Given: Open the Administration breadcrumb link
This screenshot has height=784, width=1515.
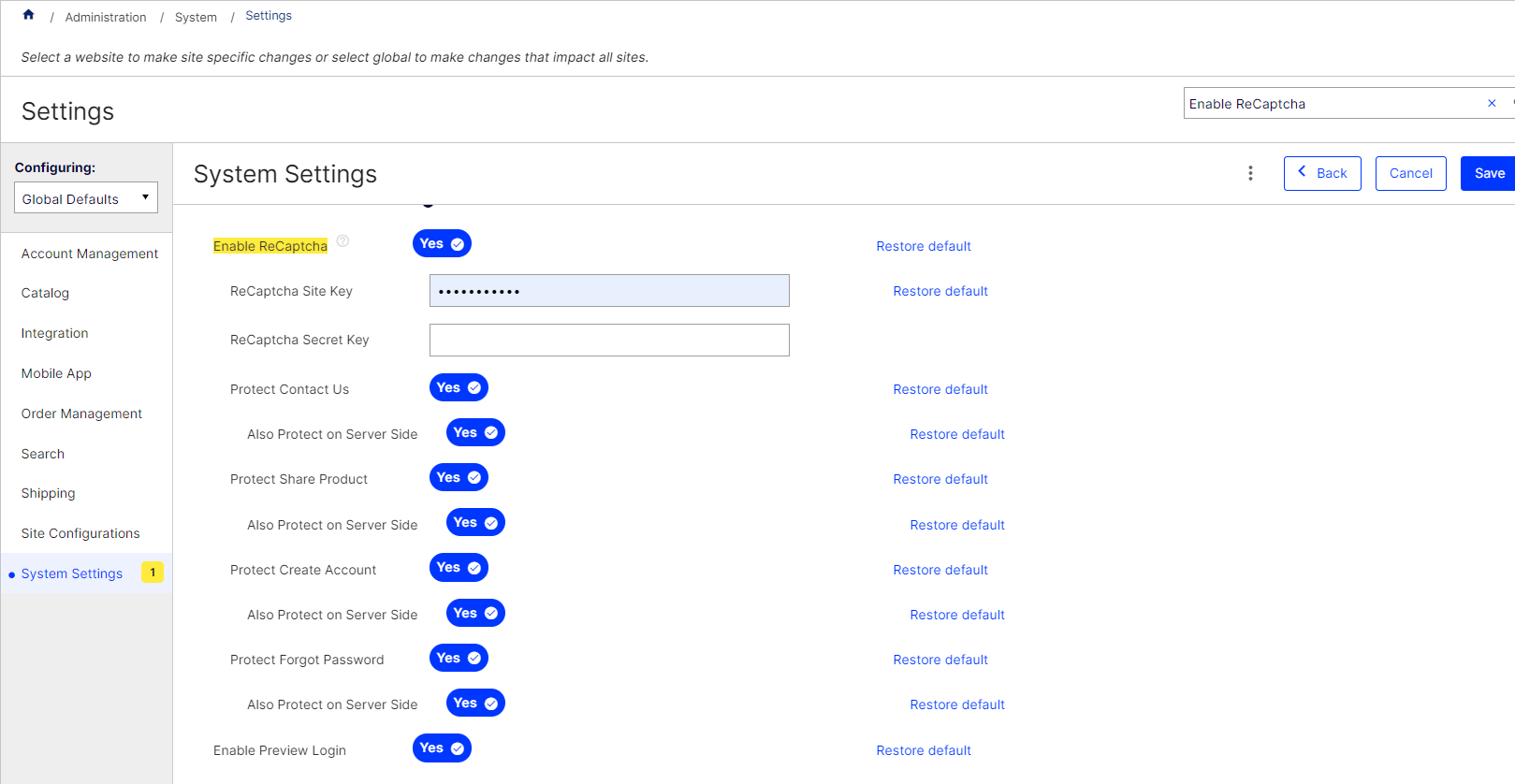Looking at the screenshot, I should point(106,17).
